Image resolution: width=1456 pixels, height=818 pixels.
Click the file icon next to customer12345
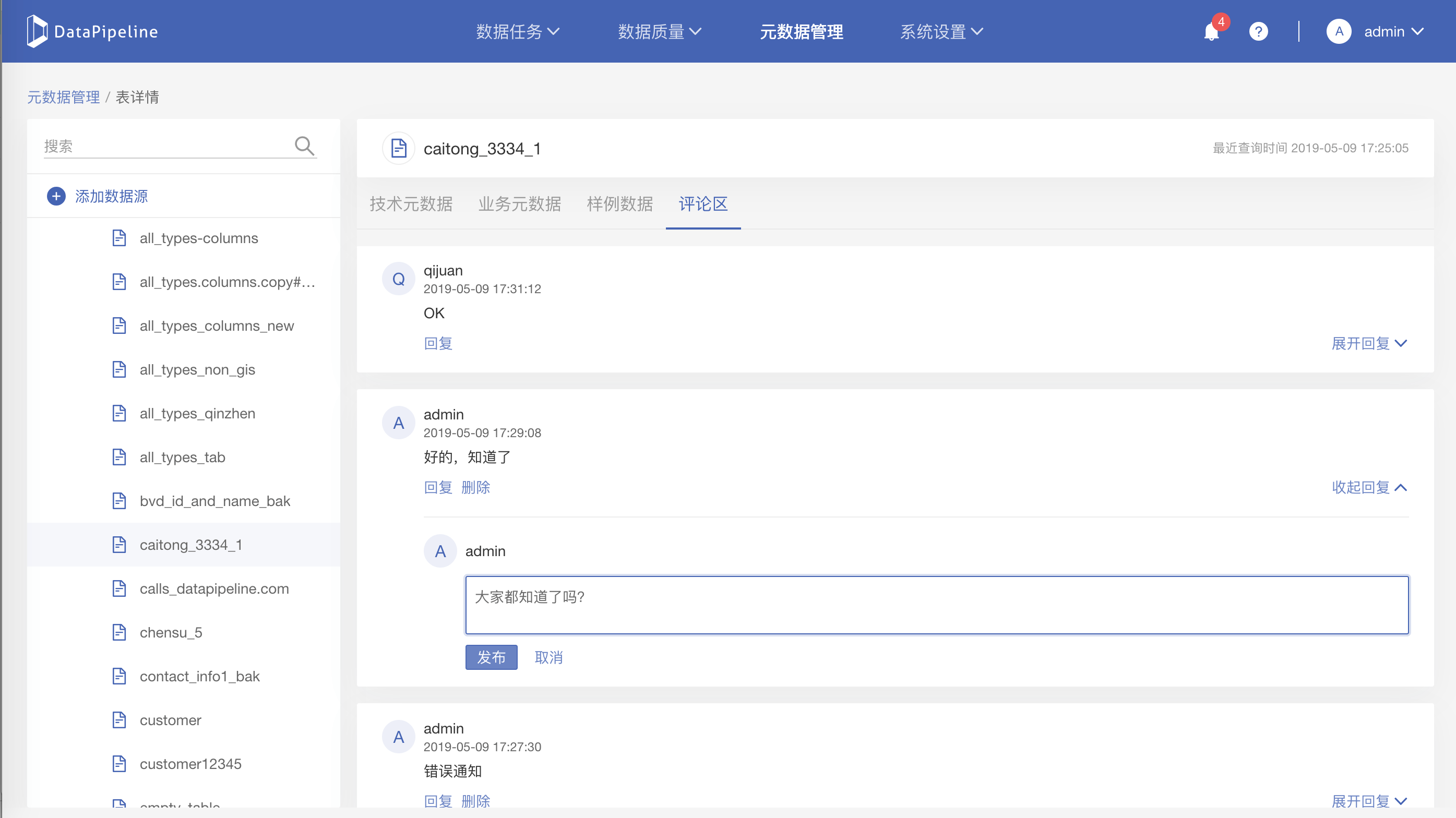(x=118, y=764)
